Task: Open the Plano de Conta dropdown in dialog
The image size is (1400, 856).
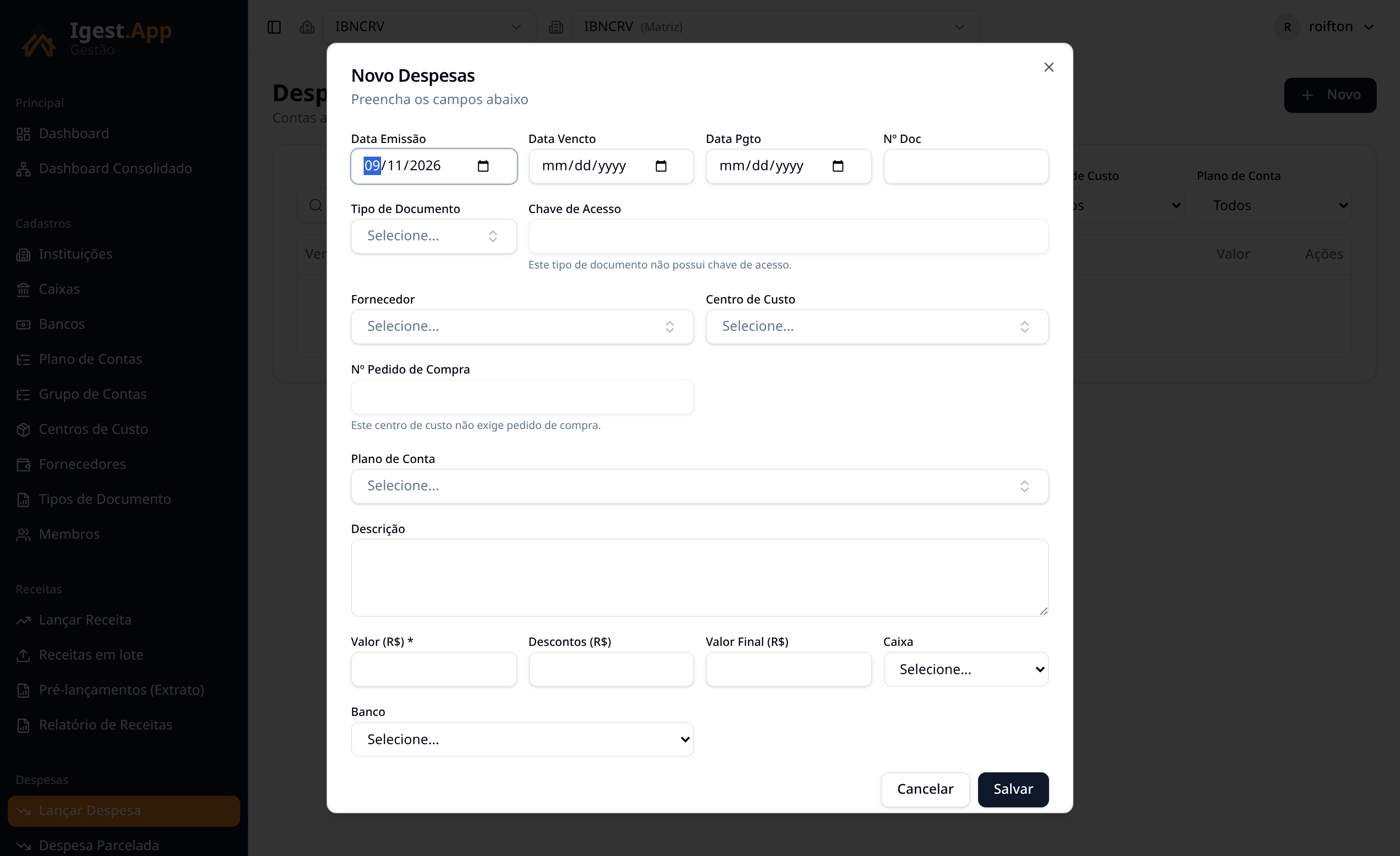Action: (700, 486)
